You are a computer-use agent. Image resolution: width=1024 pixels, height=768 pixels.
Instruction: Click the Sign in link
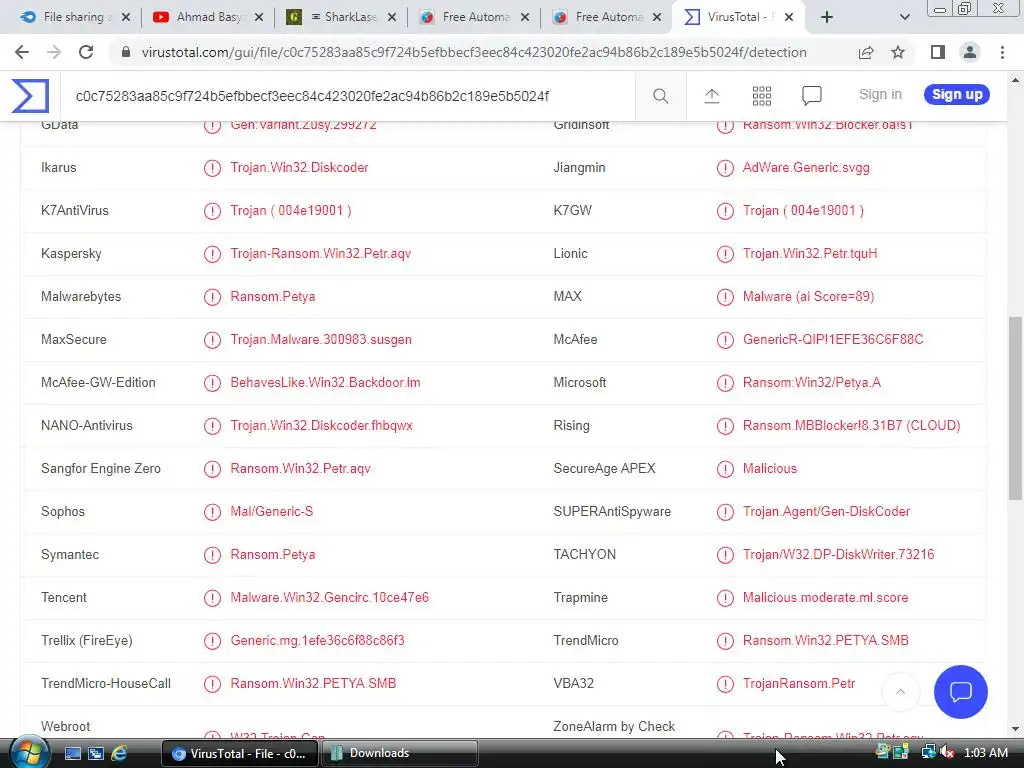[880, 94]
